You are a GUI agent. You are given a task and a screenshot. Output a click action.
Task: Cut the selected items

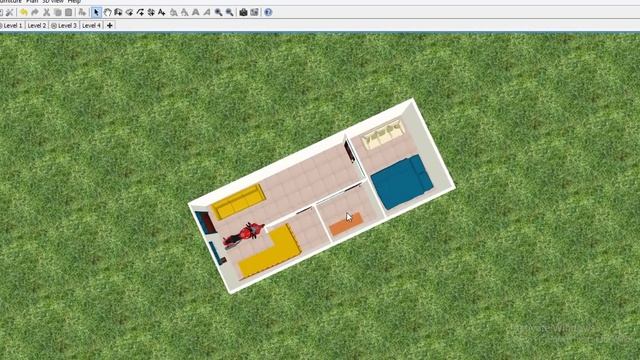47,12
